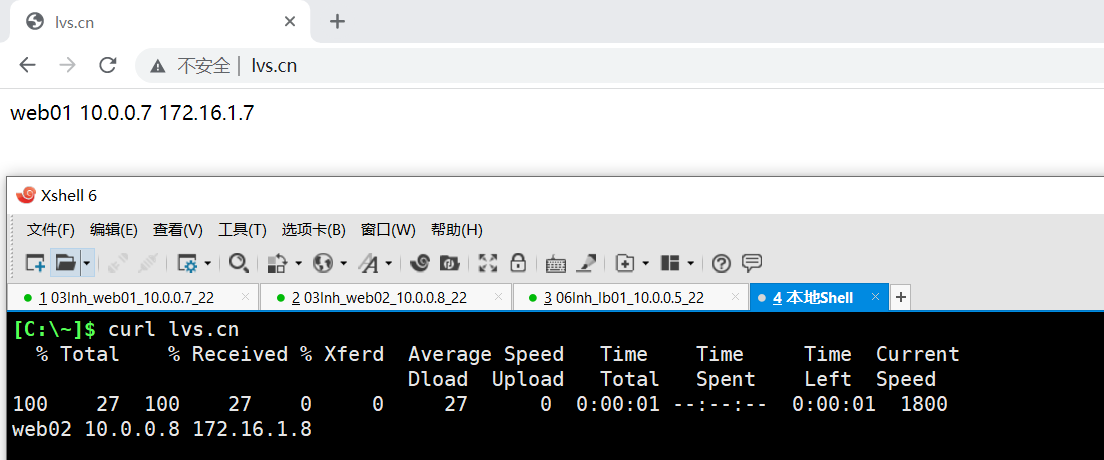Screen dimensions: 1104x460
Task: Click the greyed-out Reconnect plug icon
Action: tap(148, 263)
